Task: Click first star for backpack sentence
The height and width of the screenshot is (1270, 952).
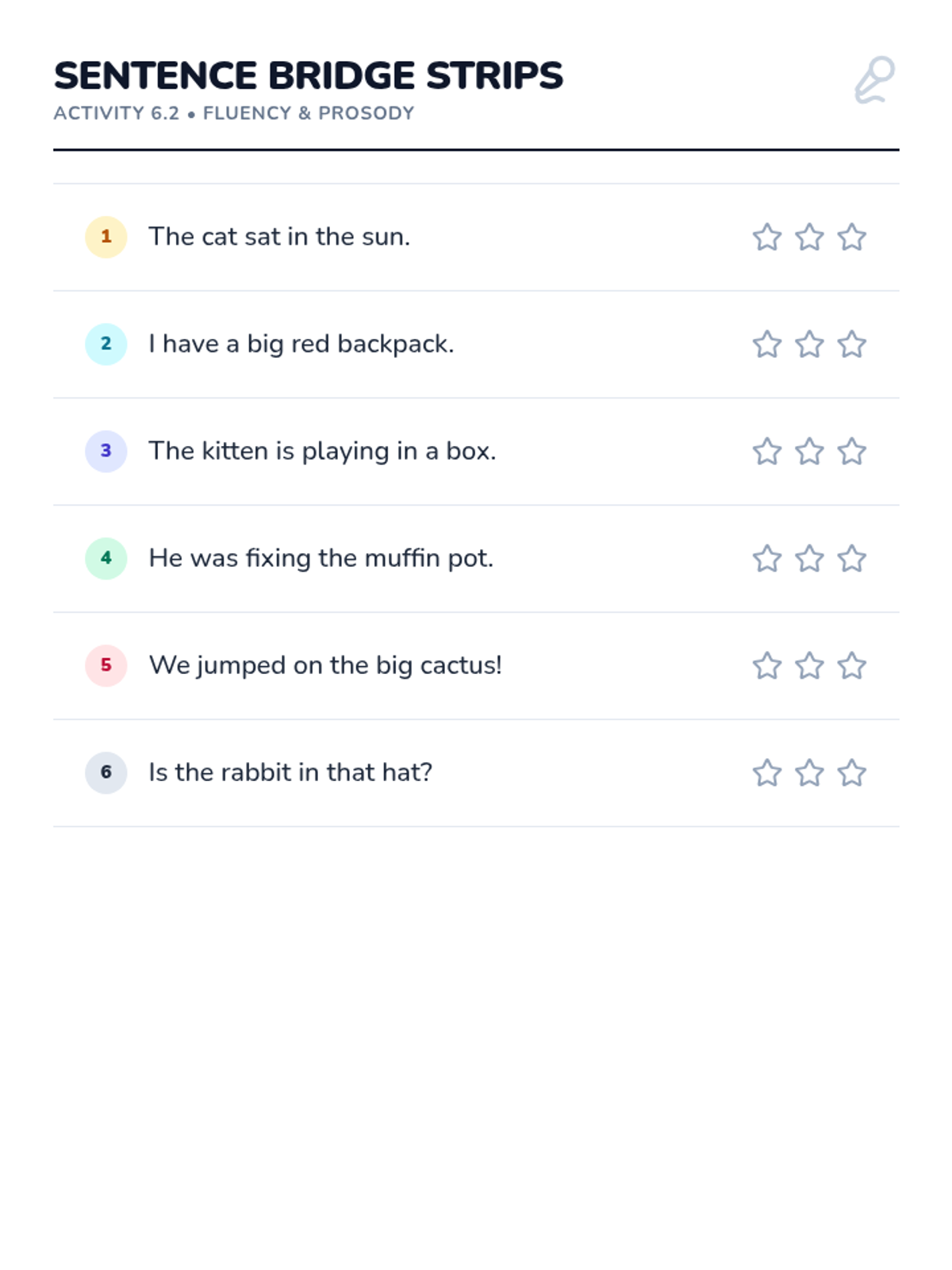Action: (767, 344)
